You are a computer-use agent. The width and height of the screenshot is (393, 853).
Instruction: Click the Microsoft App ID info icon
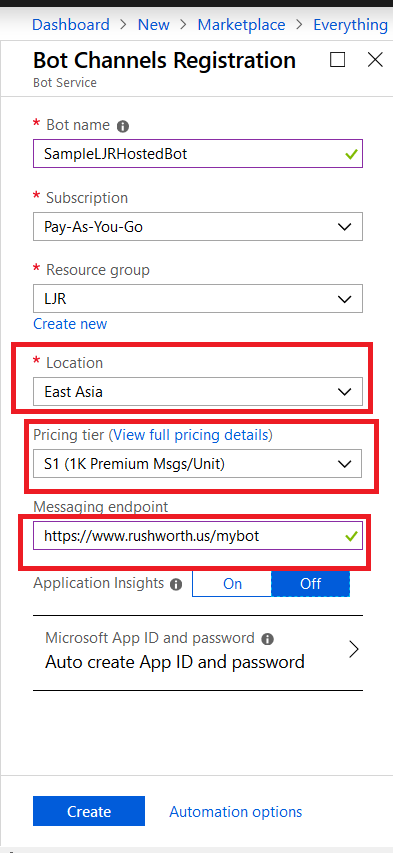[267, 639]
